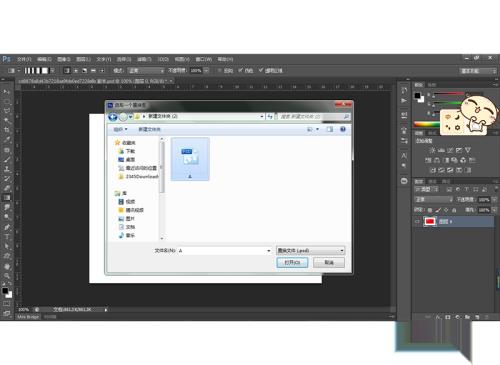Click the dialog's Back navigation arrow

(x=113, y=117)
